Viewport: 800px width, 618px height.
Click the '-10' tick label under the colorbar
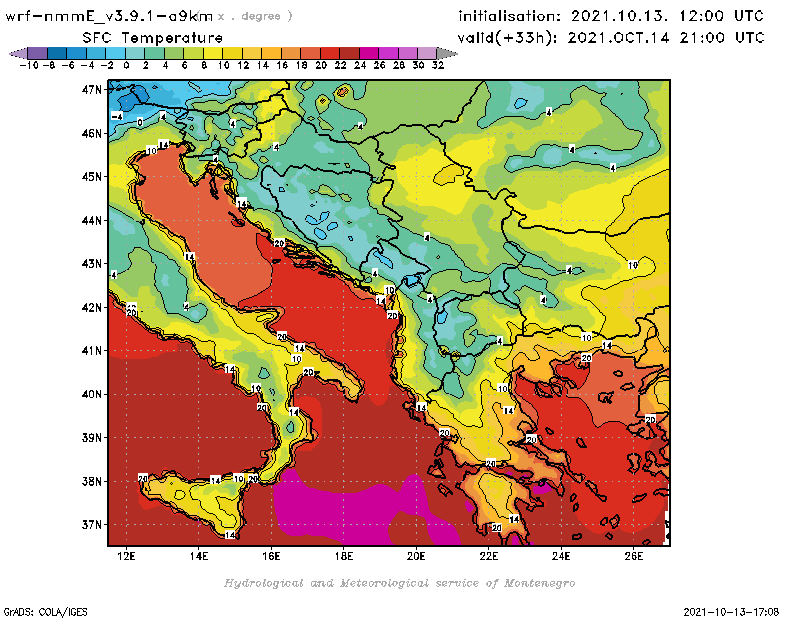[x=29, y=65]
